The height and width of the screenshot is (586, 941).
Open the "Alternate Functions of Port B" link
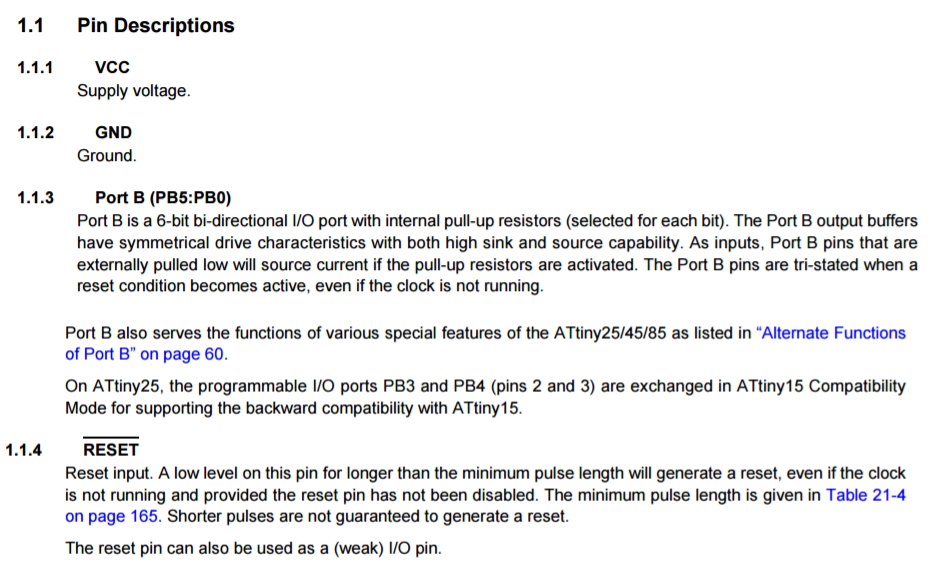point(833,333)
